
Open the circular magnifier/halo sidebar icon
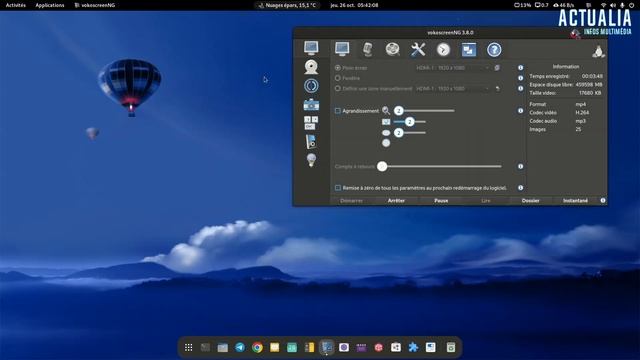pos(311,86)
